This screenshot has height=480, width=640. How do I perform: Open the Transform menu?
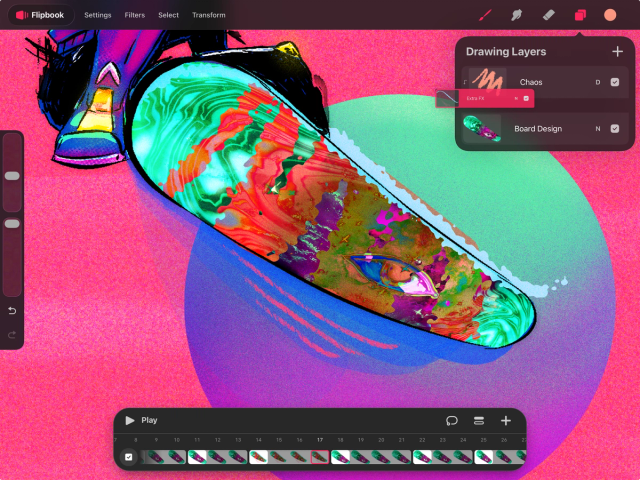[209, 15]
